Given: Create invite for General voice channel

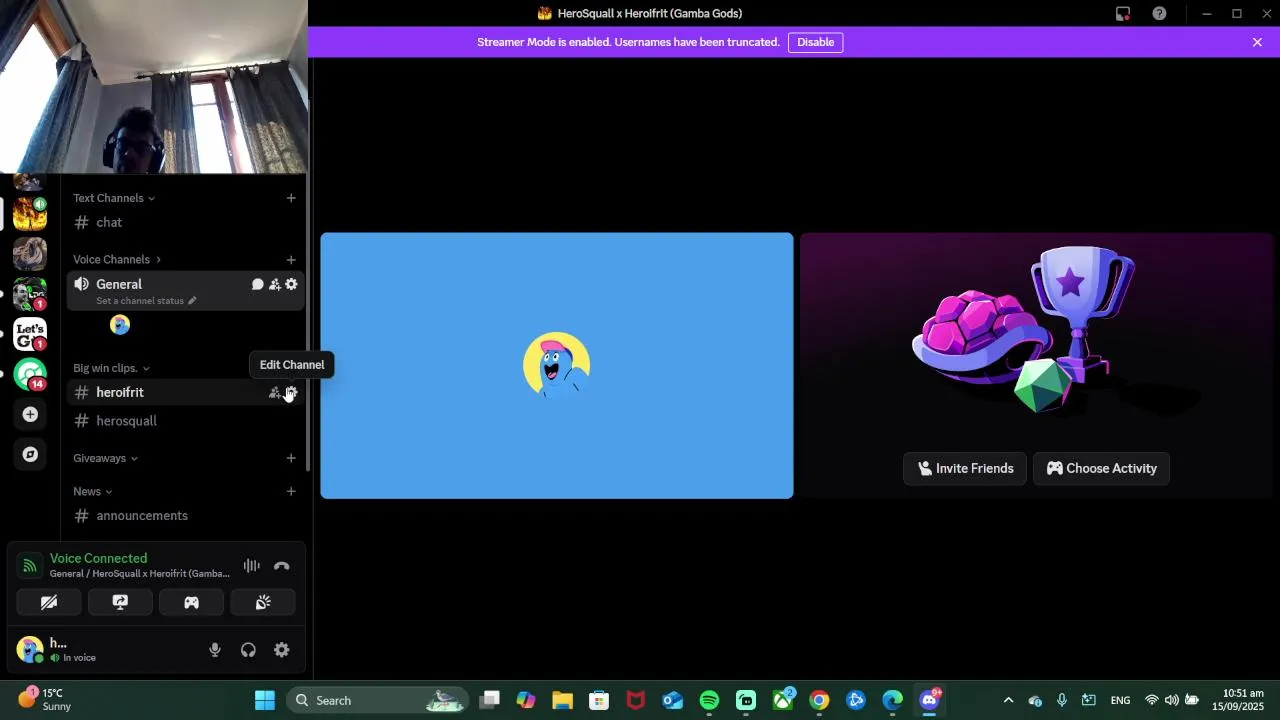Looking at the screenshot, I should click(x=274, y=285).
